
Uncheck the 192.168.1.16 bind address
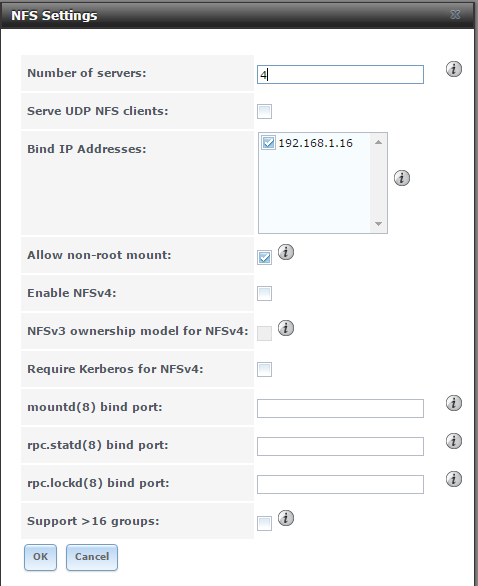click(x=268, y=143)
